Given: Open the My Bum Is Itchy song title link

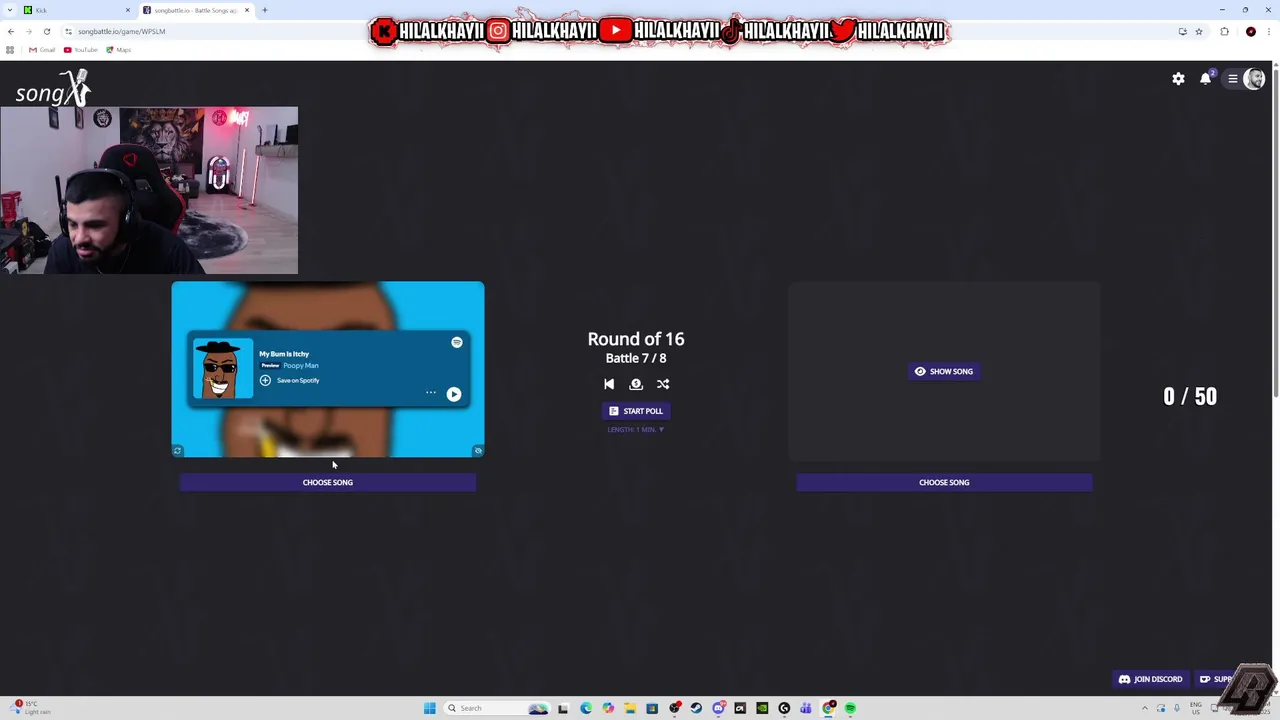Looking at the screenshot, I should 284,354.
